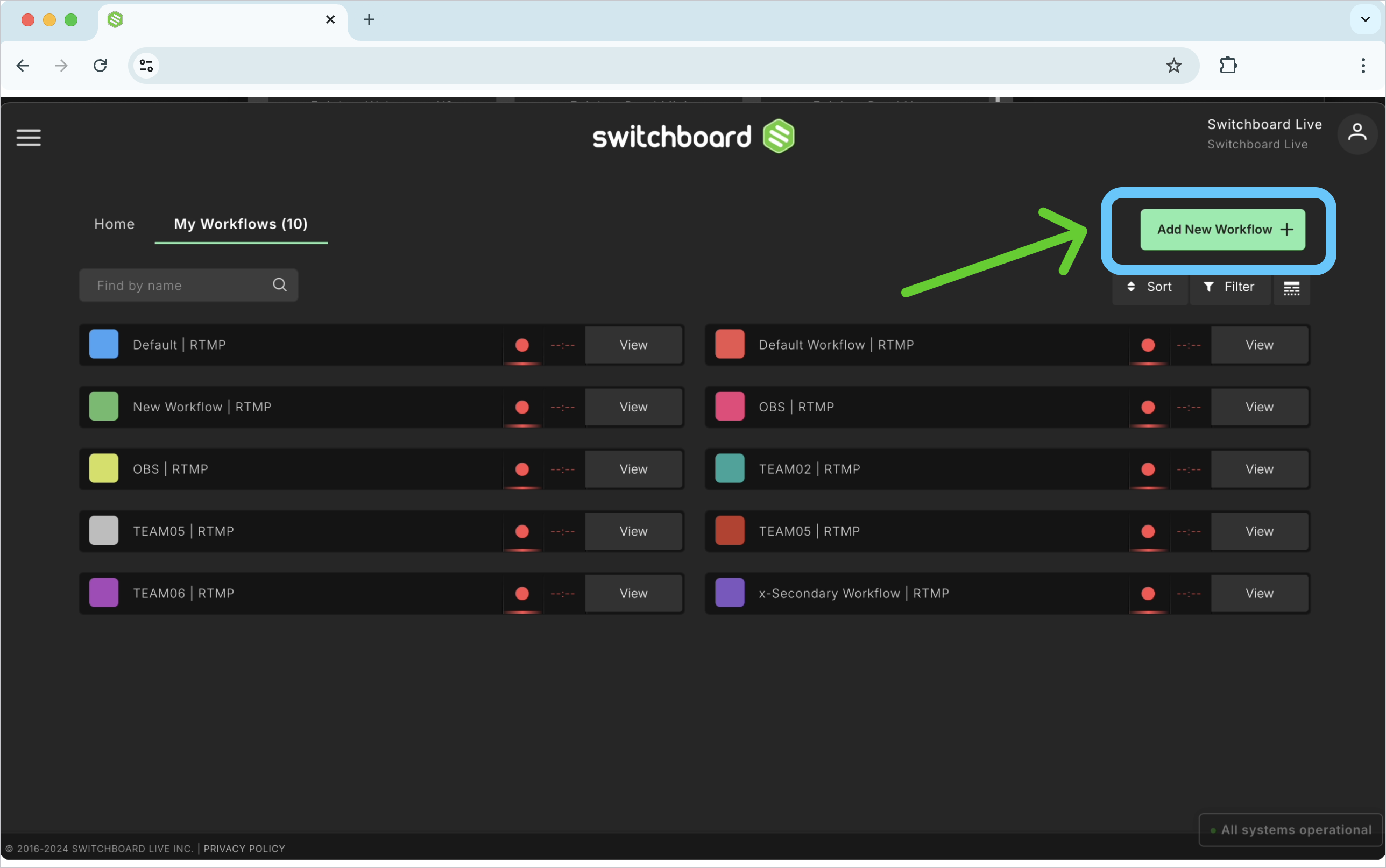1386x868 pixels.
Task: Click the x-Secondary Workflow | RTMP name
Action: [854, 593]
